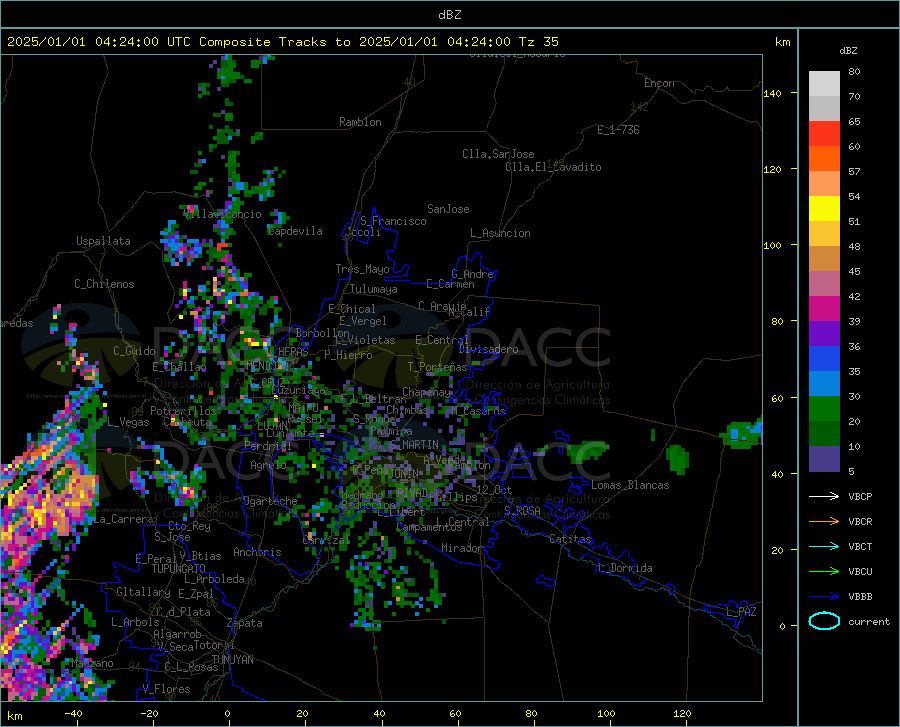Click the cyan VBCT arrow legend icon
The width and height of the screenshot is (900, 727).
point(824,546)
